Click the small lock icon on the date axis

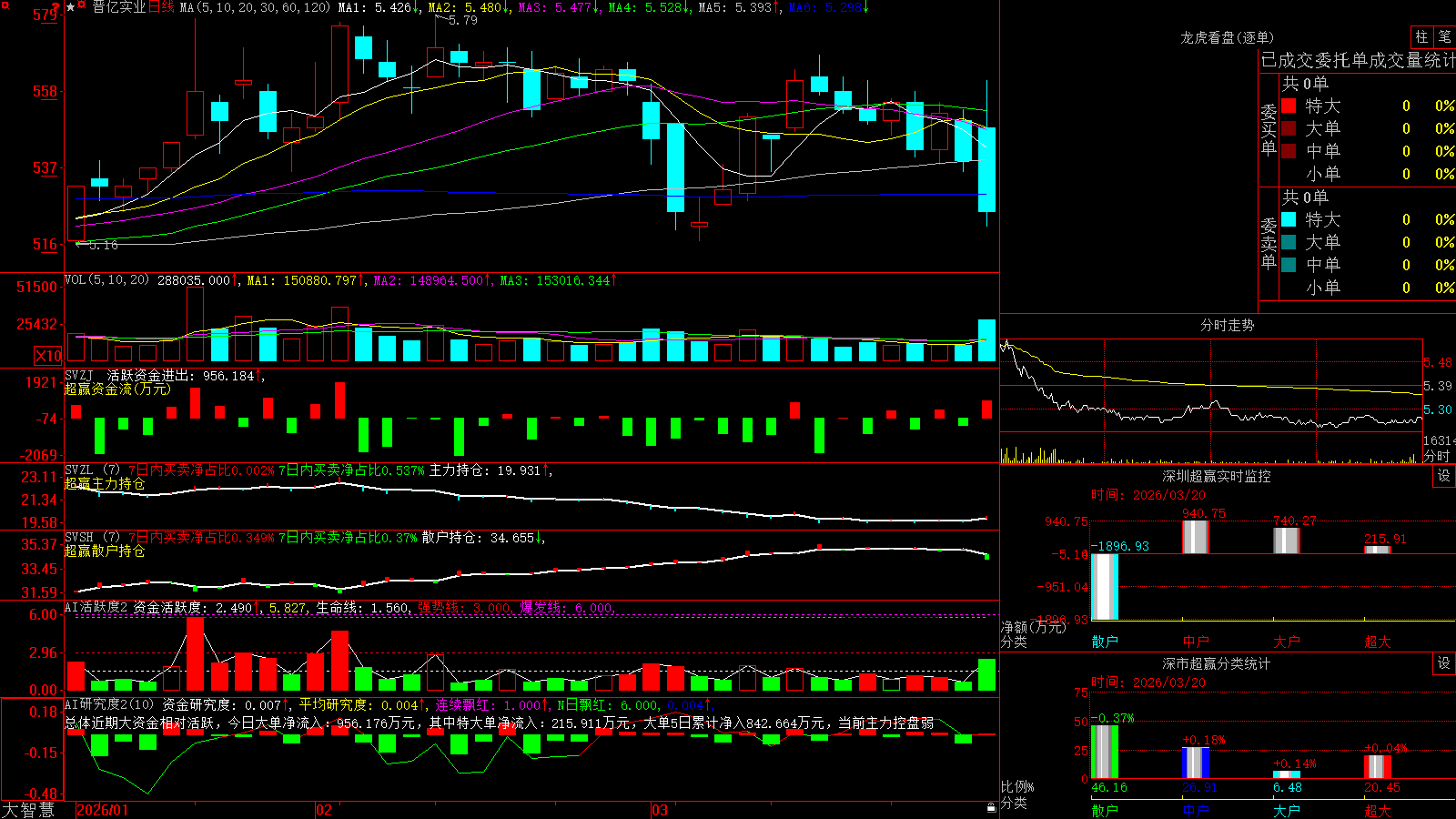[x=992, y=808]
